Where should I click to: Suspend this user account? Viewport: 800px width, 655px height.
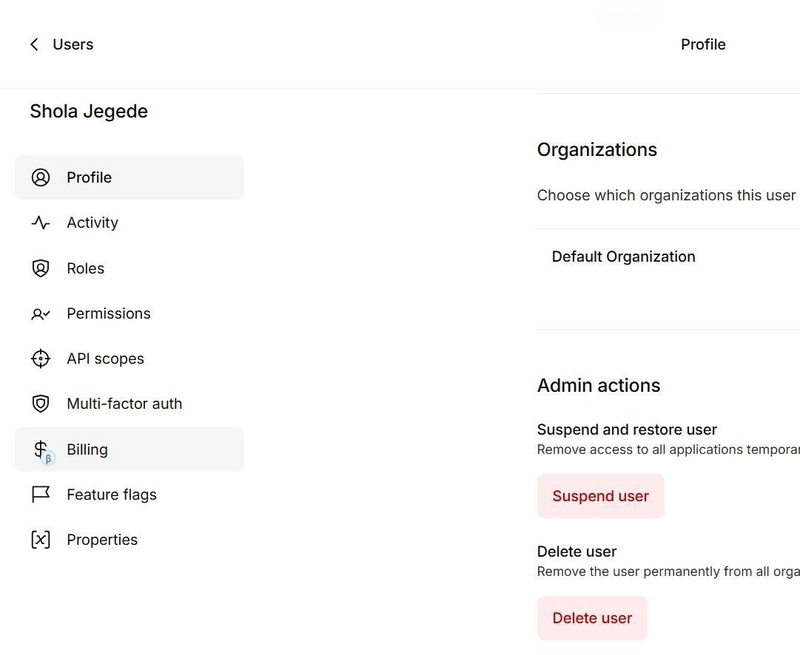point(601,496)
